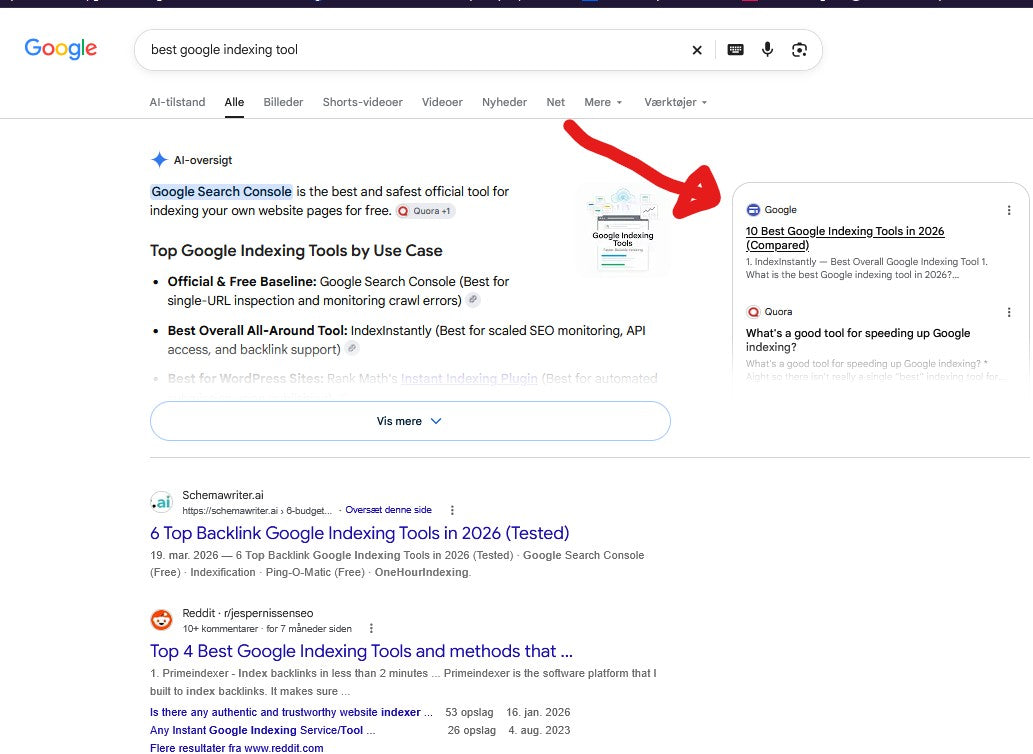Open Google Indexing Tools thumbnail image
The image size is (1033, 754).
(x=623, y=229)
